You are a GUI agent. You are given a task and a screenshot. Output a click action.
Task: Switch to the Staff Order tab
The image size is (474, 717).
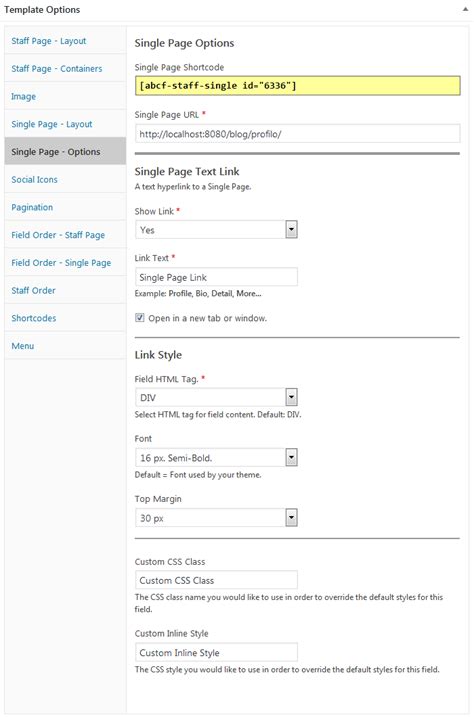pyautogui.click(x=65, y=290)
